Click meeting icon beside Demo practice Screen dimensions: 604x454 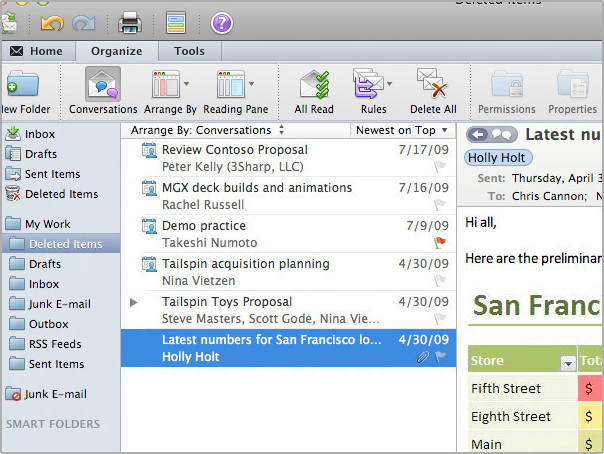pyautogui.click(x=149, y=226)
